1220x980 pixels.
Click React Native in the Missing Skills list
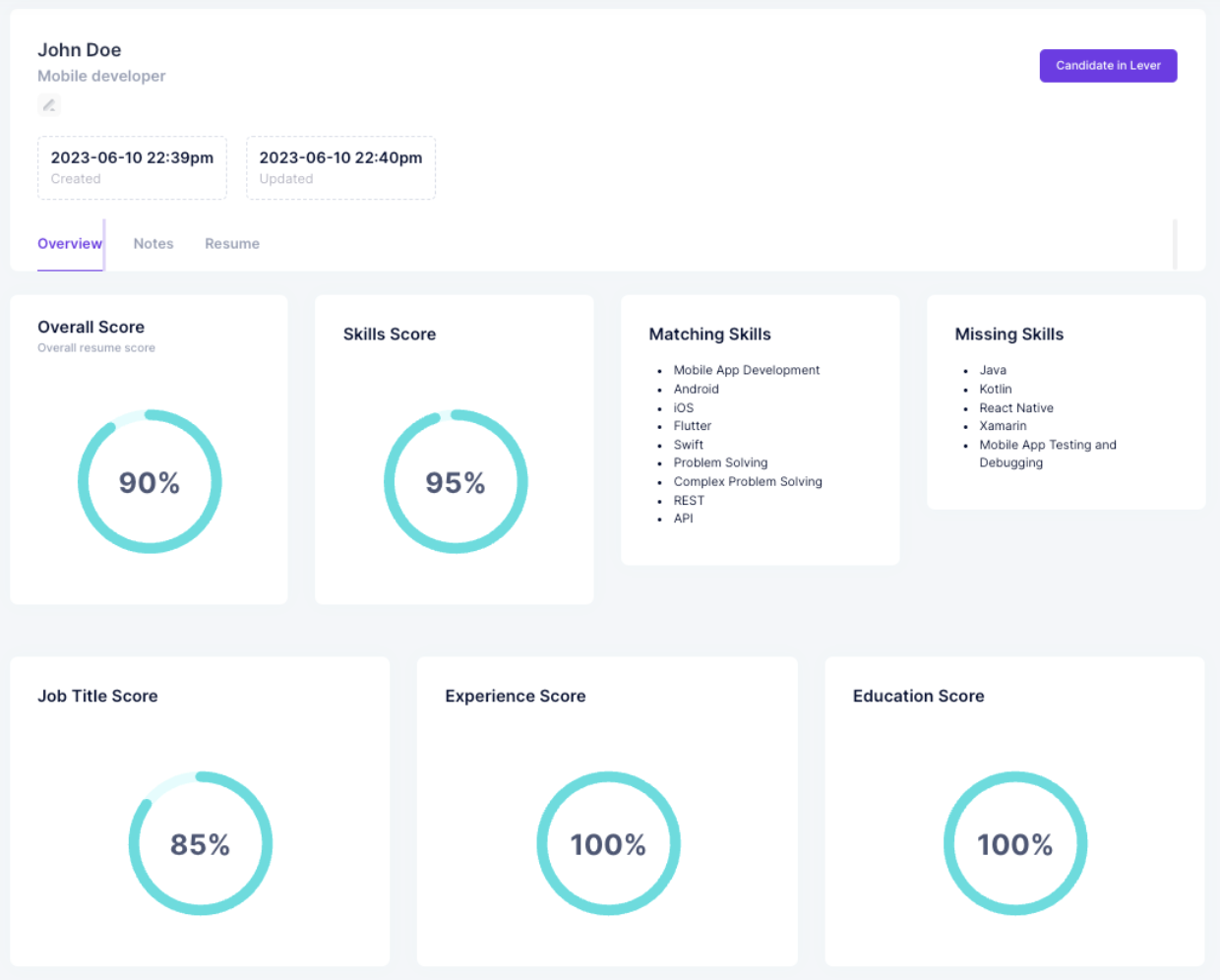pos(1015,407)
